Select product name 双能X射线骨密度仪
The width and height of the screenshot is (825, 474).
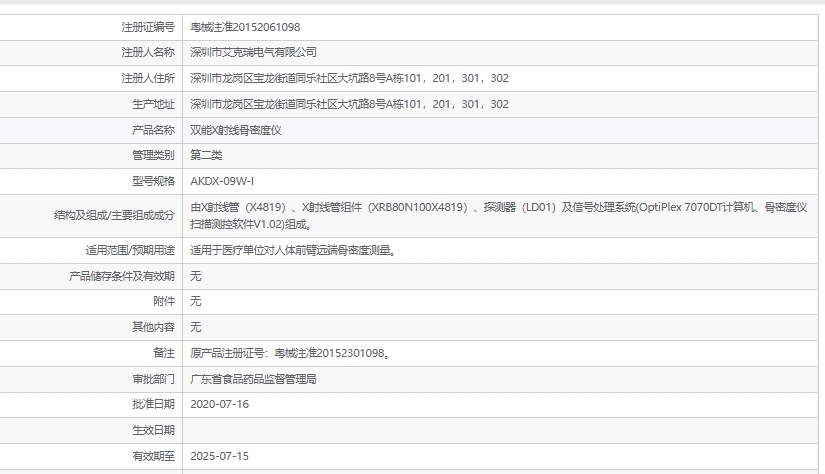tap(236, 130)
